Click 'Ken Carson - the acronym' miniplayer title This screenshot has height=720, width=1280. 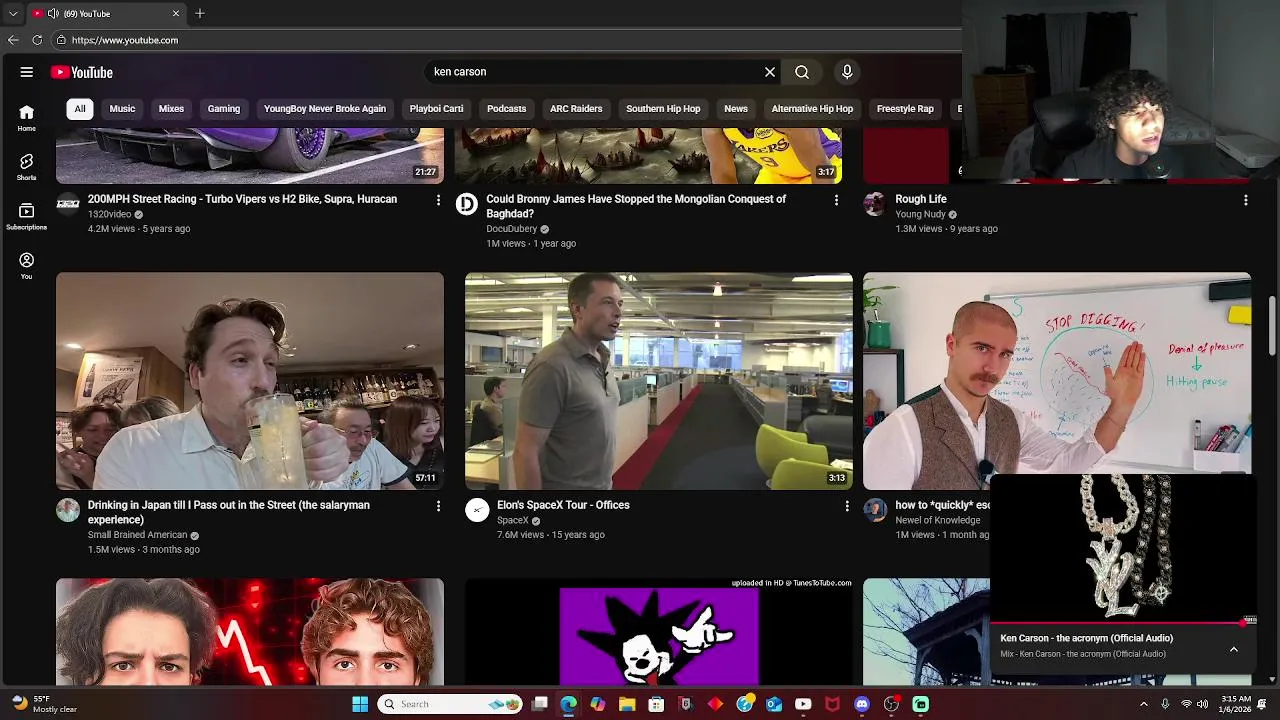(x=1087, y=638)
